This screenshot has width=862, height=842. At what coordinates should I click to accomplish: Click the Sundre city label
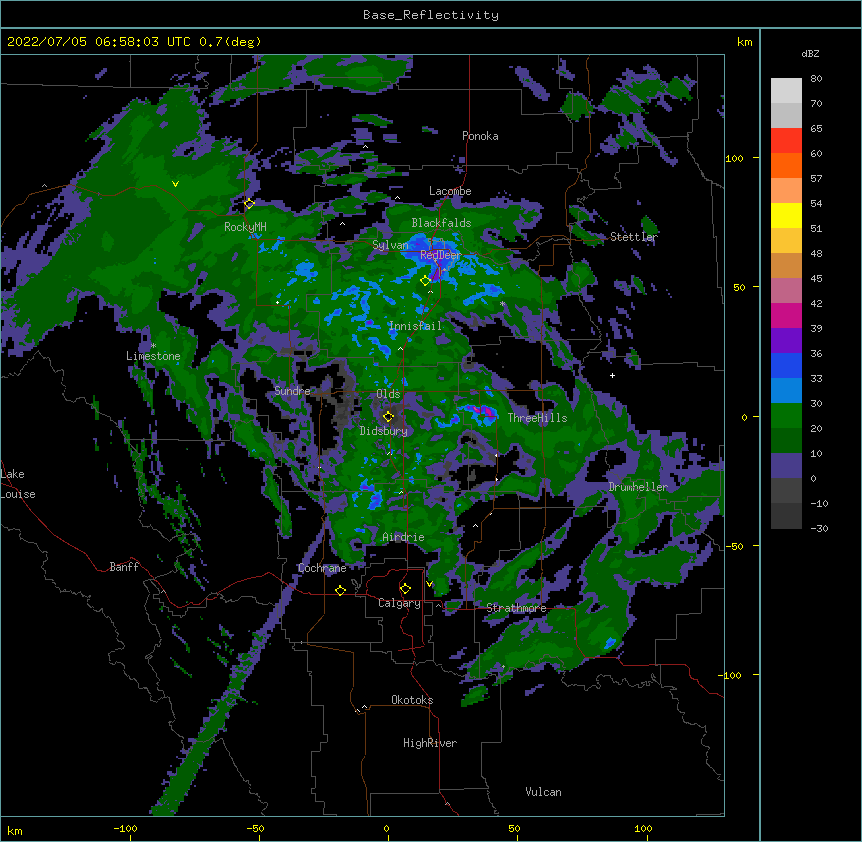(292, 391)
